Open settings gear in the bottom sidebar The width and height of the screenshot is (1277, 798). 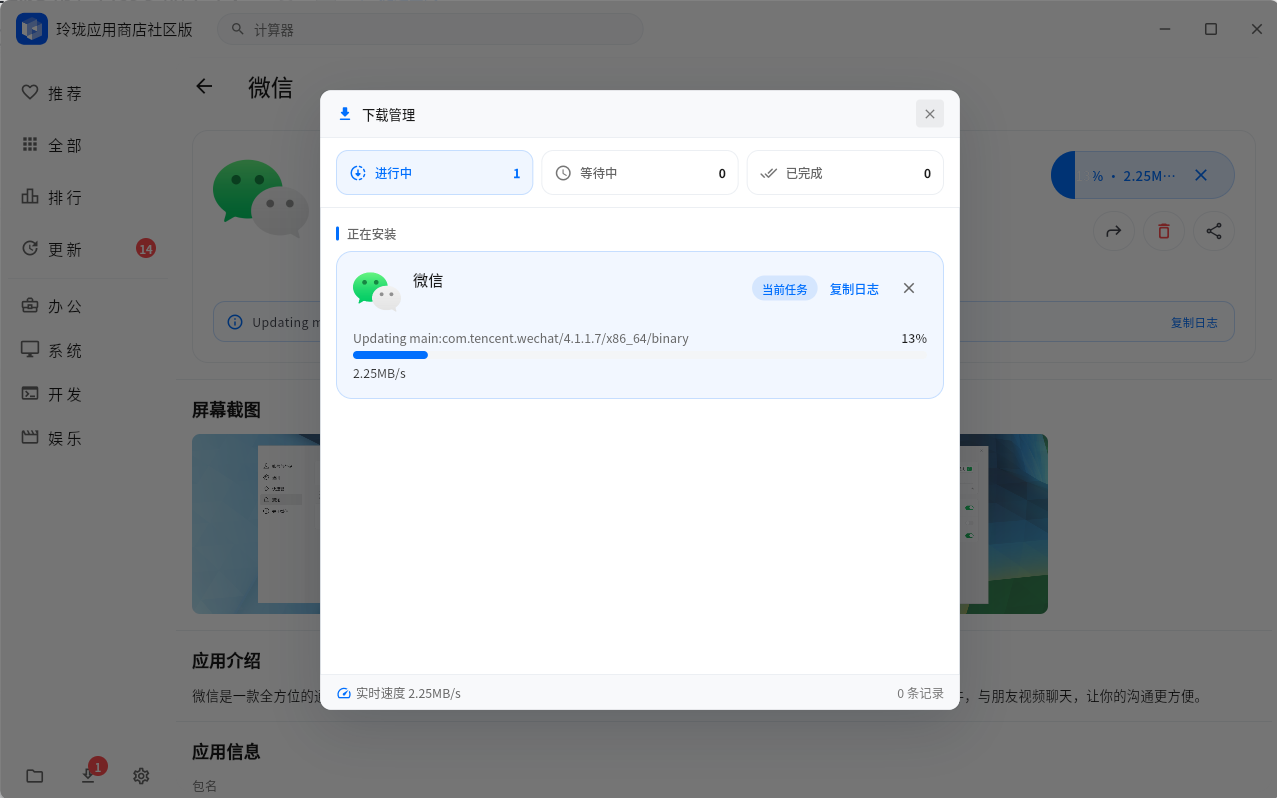(x=141, y=776)
